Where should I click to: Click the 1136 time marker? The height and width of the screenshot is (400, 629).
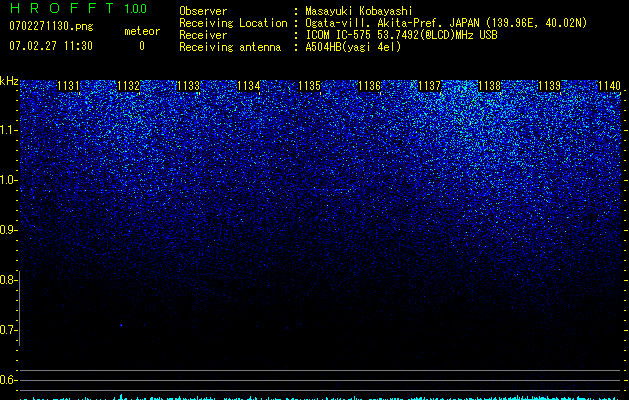pos(369,86)
